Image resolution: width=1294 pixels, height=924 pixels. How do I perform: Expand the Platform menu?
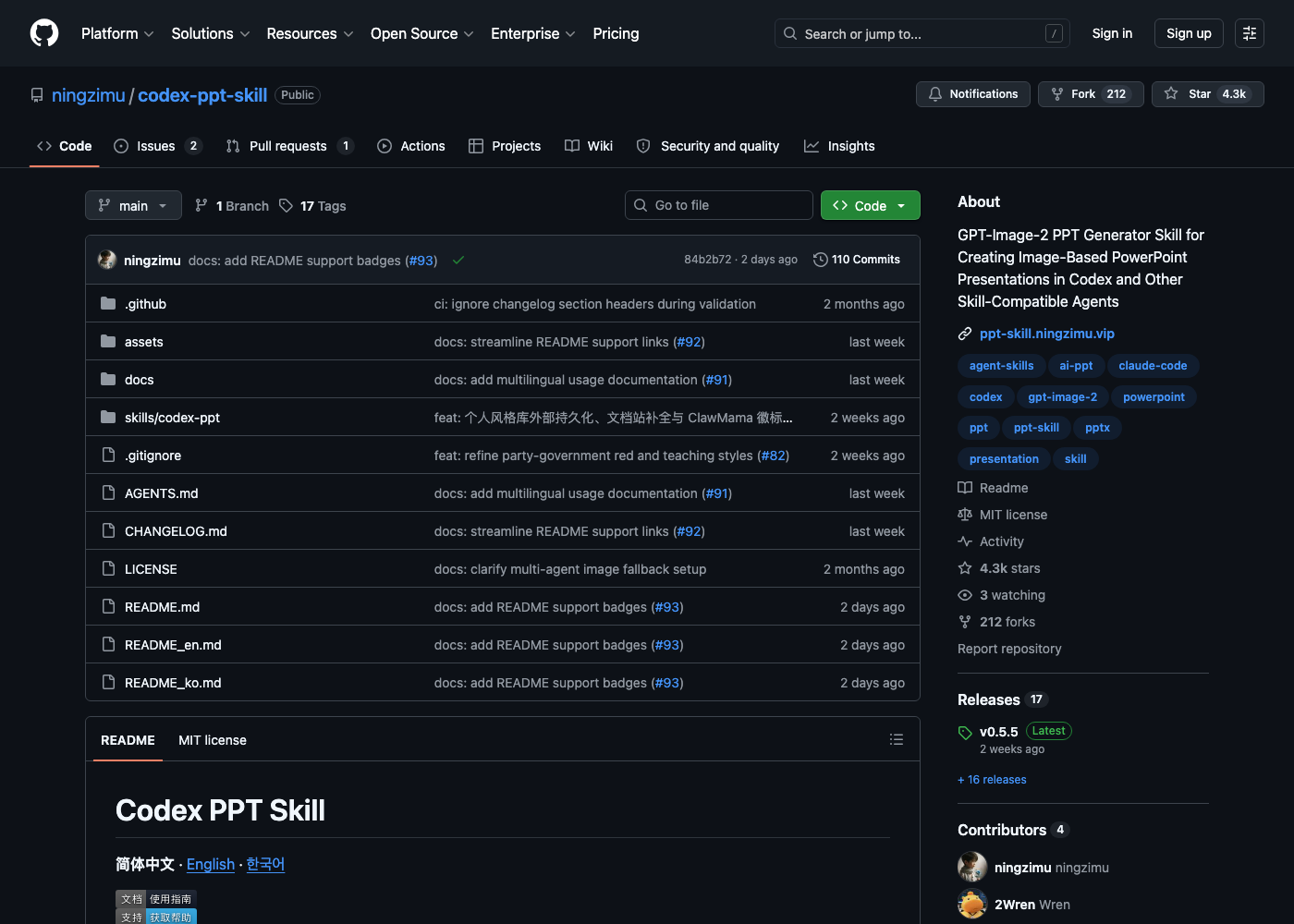(x=117, y=33)
